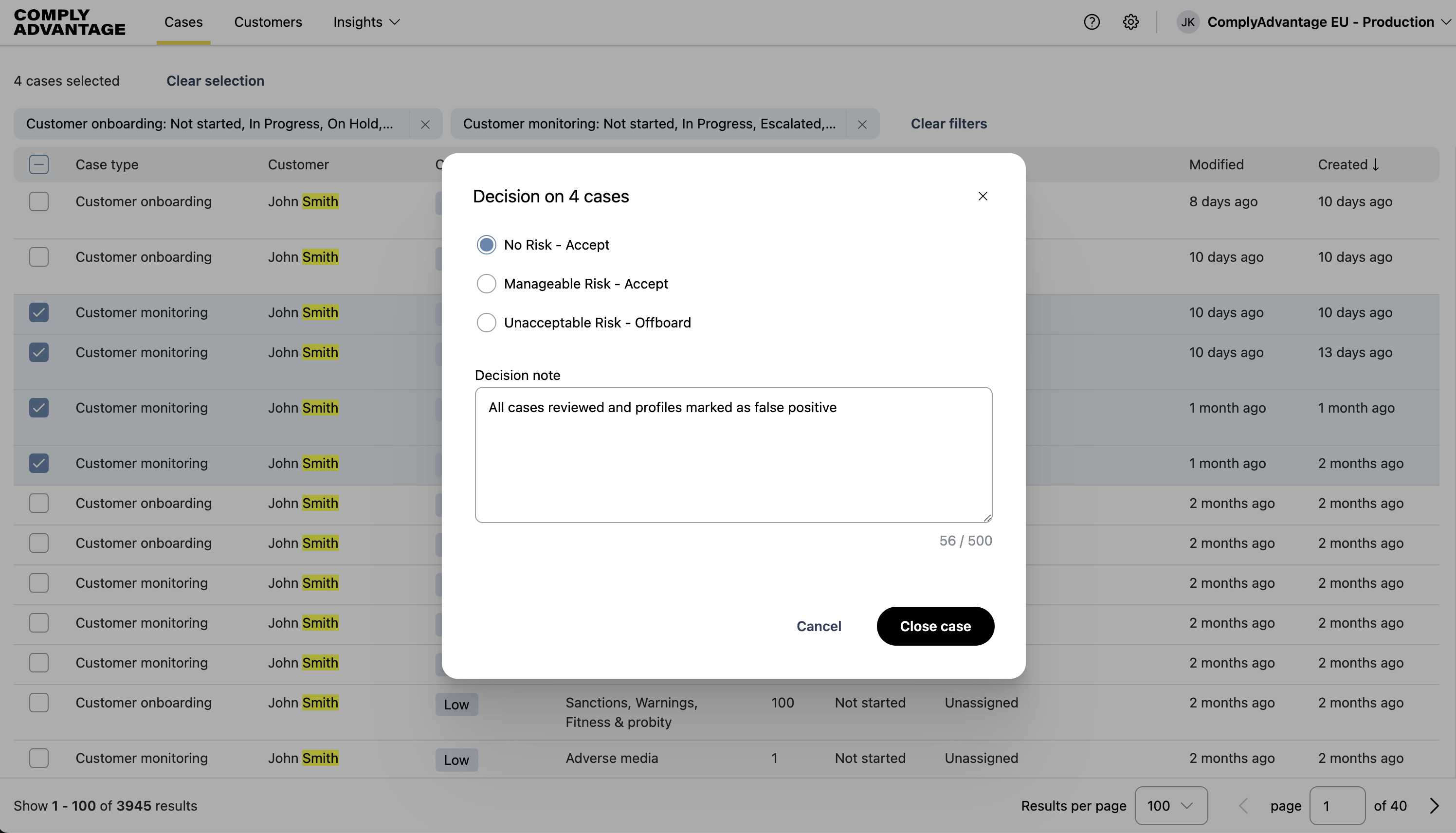This screenshot has width=1456, height=833.
Task: Choose No Risk - Accept radio button
Action: pos(486,245)
